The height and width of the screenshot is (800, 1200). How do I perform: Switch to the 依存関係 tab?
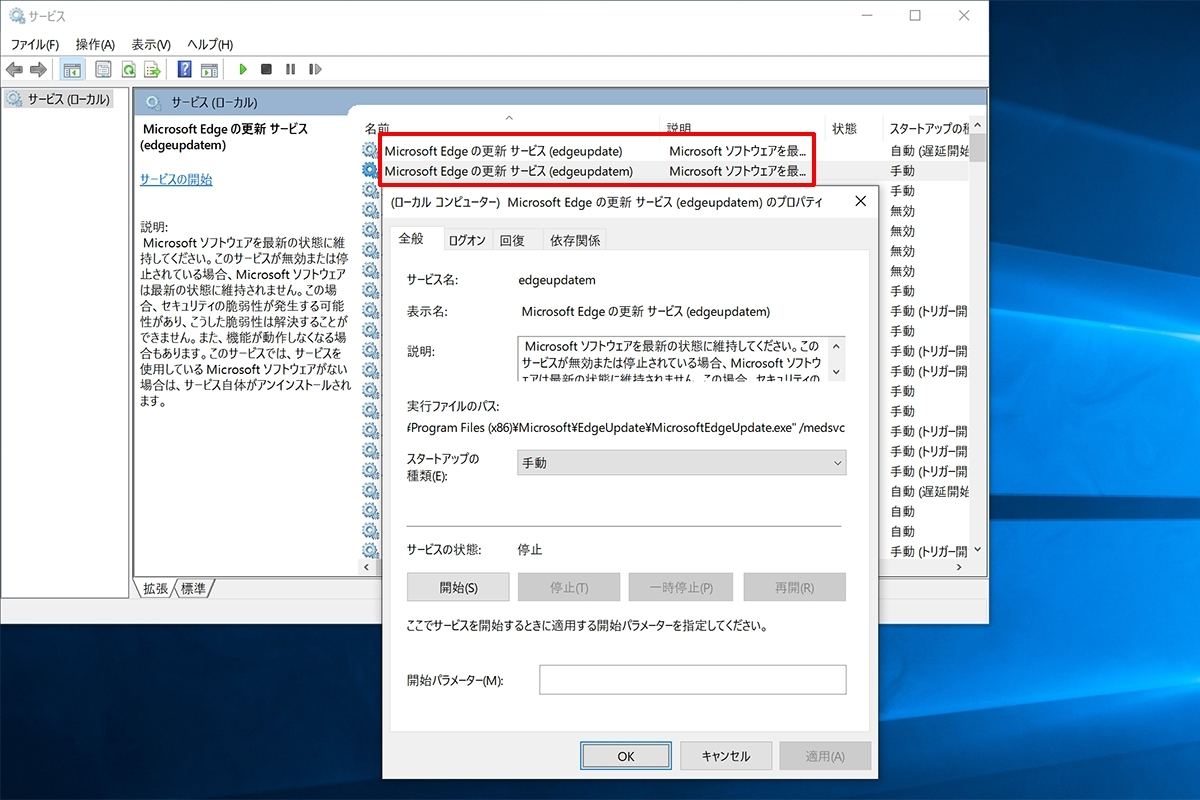point(575,240)
